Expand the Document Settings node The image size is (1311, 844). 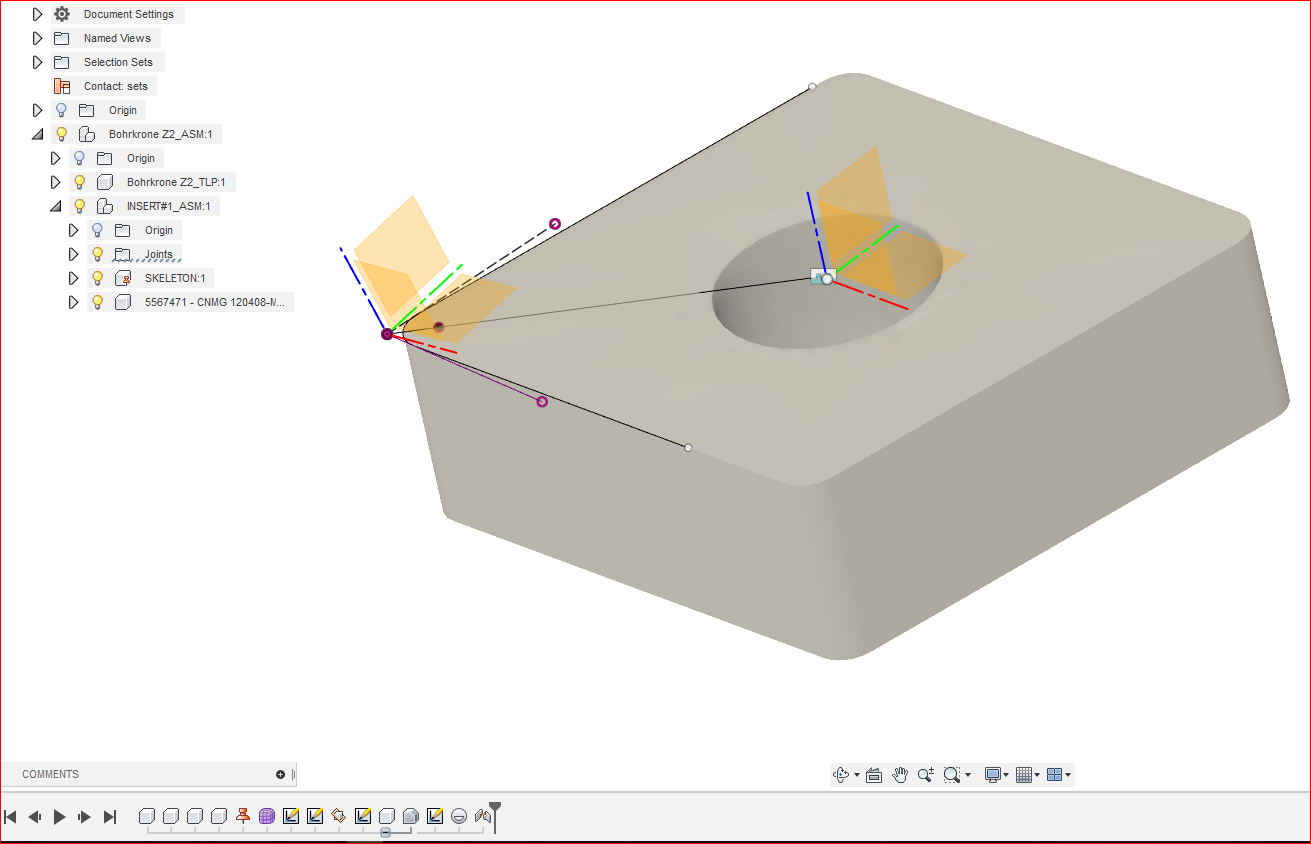coord(37,14)
